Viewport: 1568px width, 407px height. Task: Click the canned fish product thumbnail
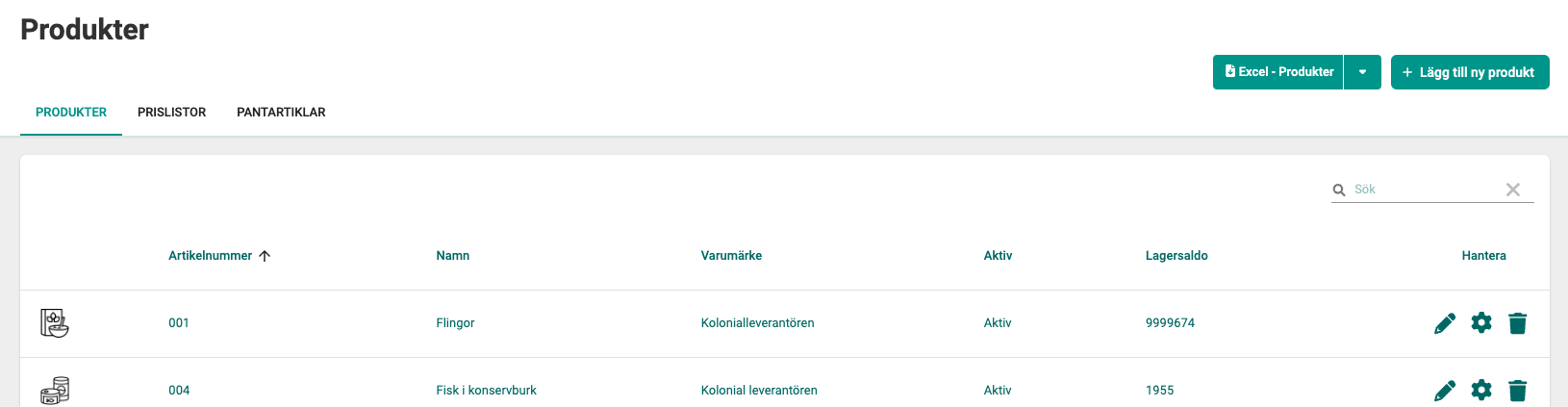click(55, 391)
